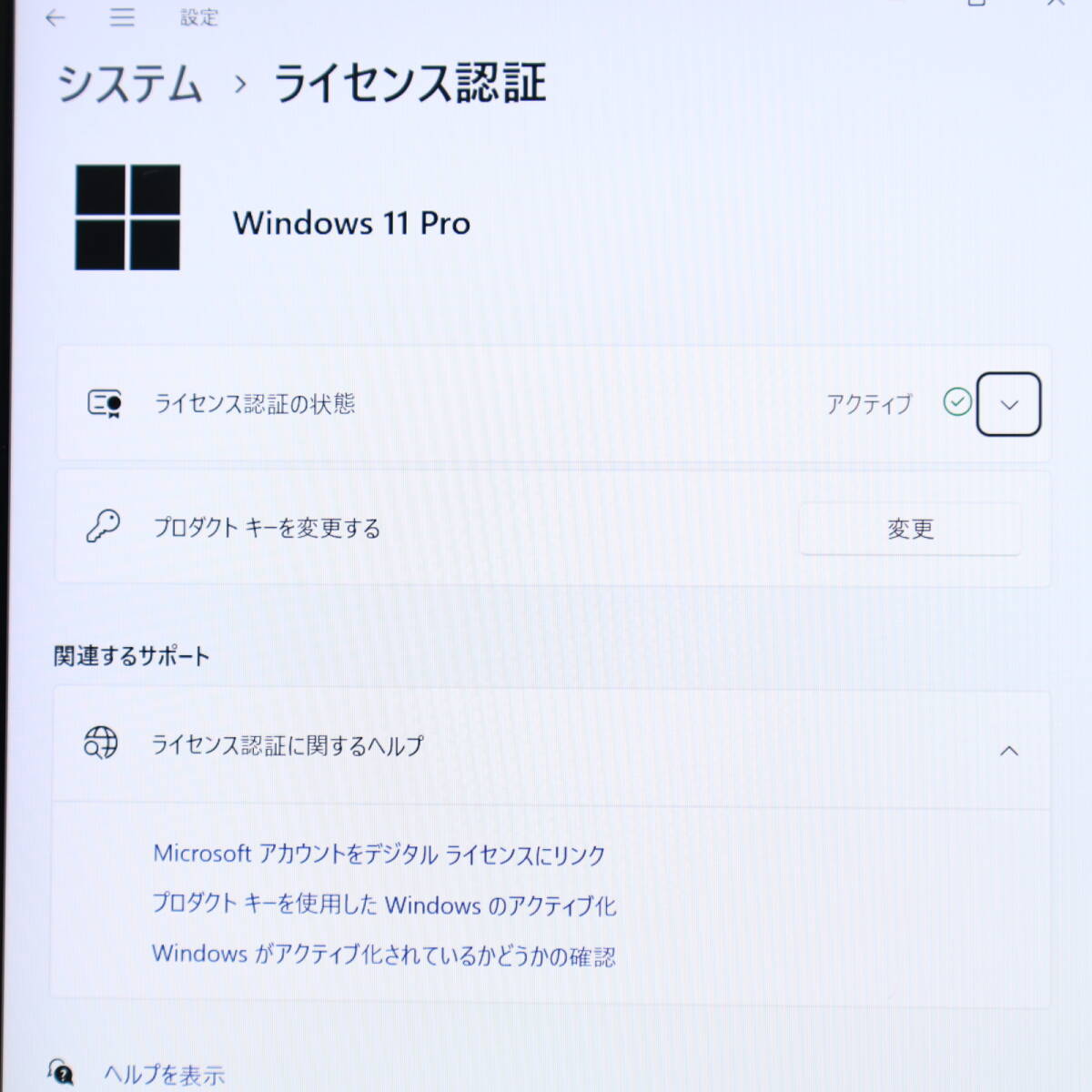Click the プロダクト キーを変更する label
The image size is (1092, 1092).
(267, 528)
